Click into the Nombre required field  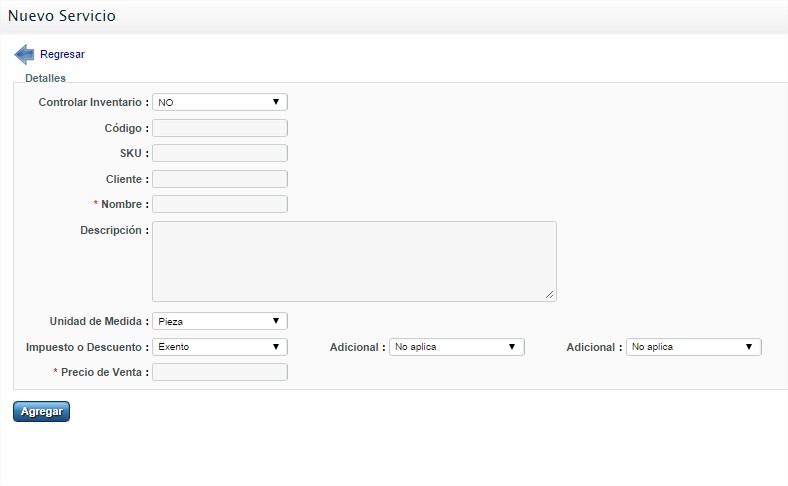click(x=220, y=204)
